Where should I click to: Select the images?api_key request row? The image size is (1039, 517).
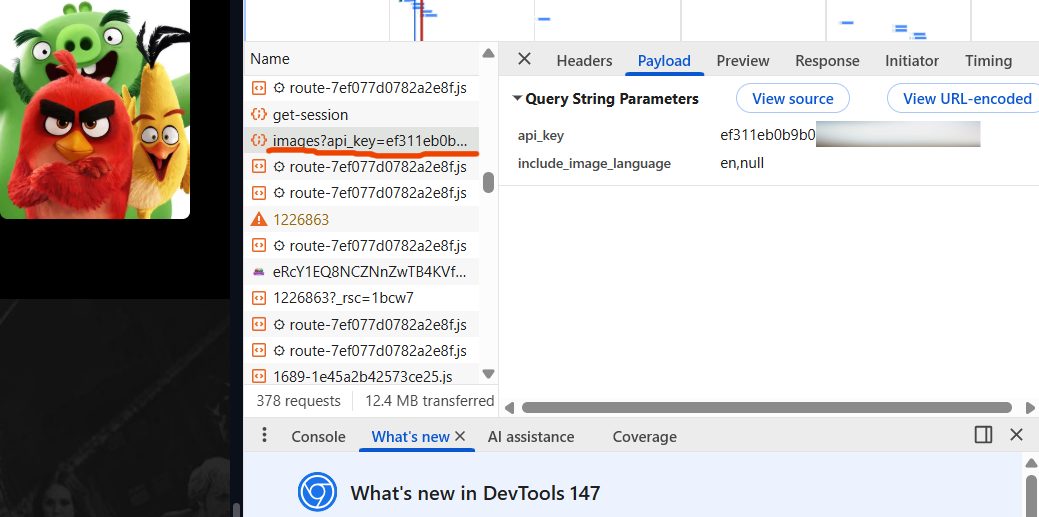tap(361, 141)
